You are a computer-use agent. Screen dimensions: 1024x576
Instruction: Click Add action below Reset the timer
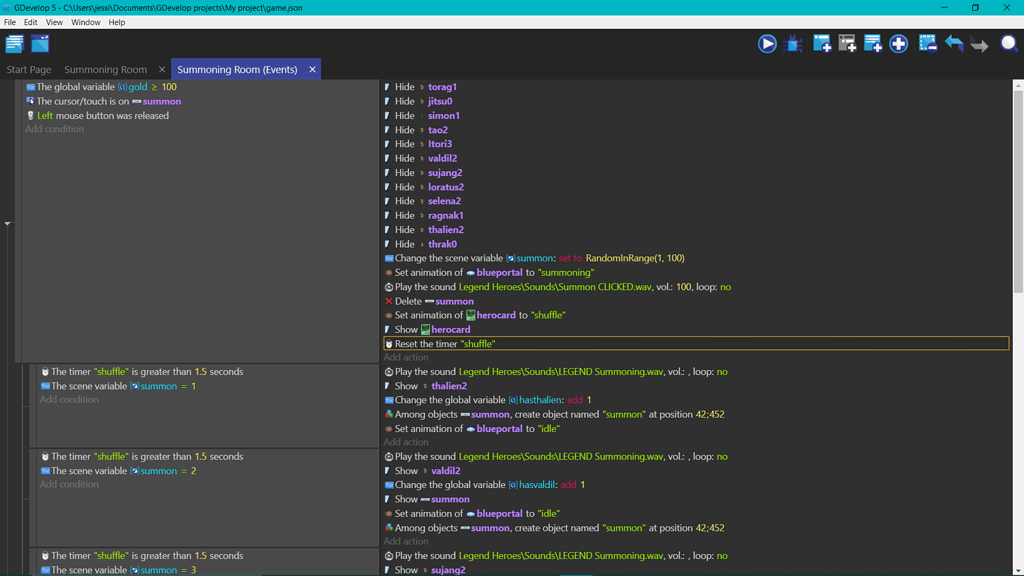coord(406,357)
